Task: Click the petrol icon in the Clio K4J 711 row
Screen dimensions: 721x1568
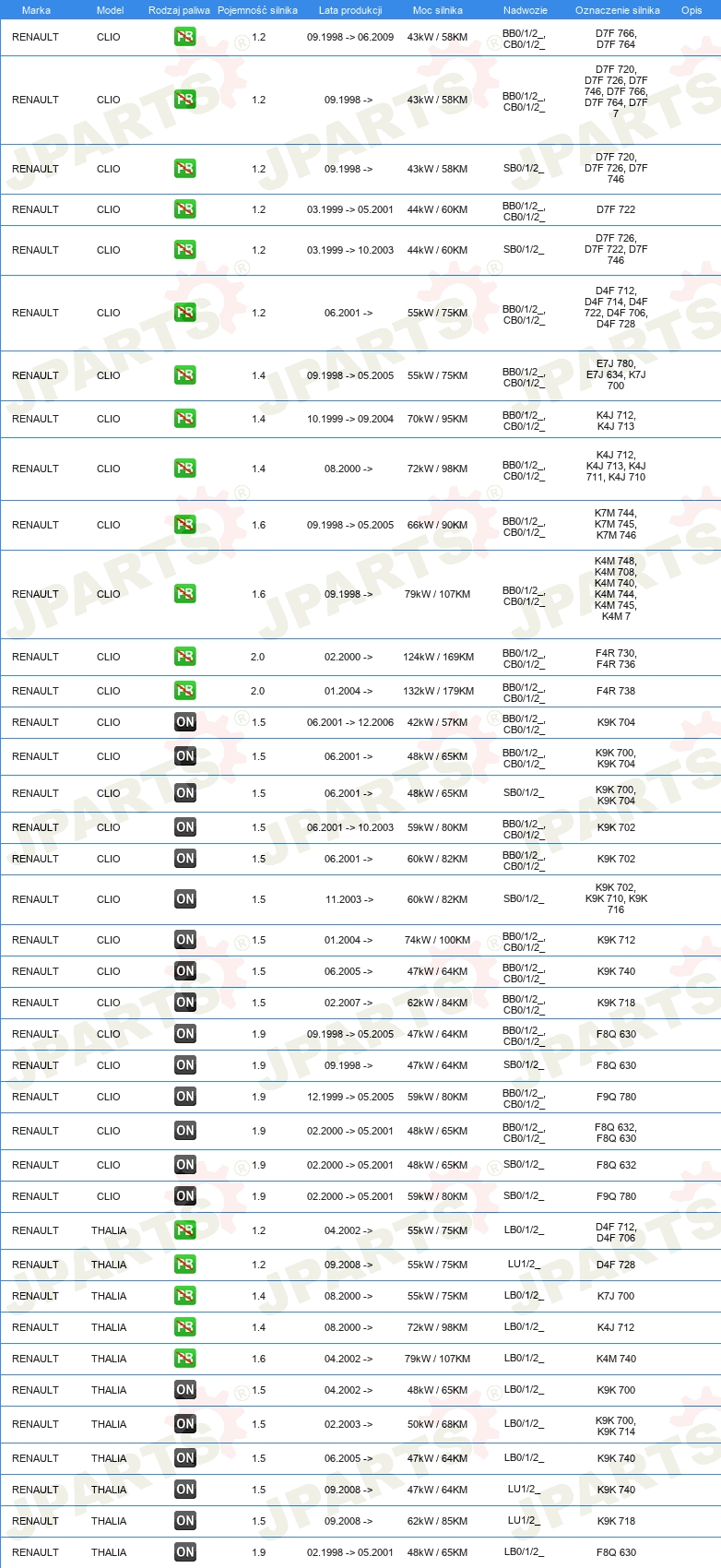Action: [x=184, y=469]
